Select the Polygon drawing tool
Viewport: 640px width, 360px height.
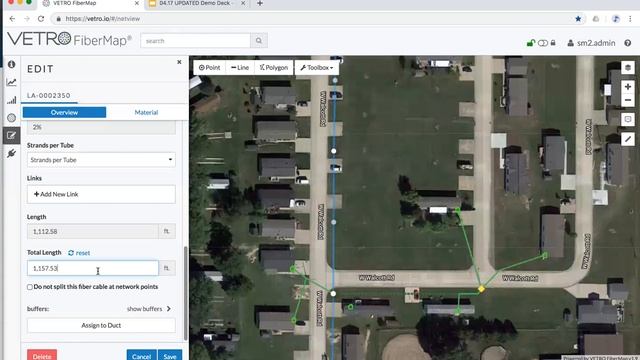[274, 67]
